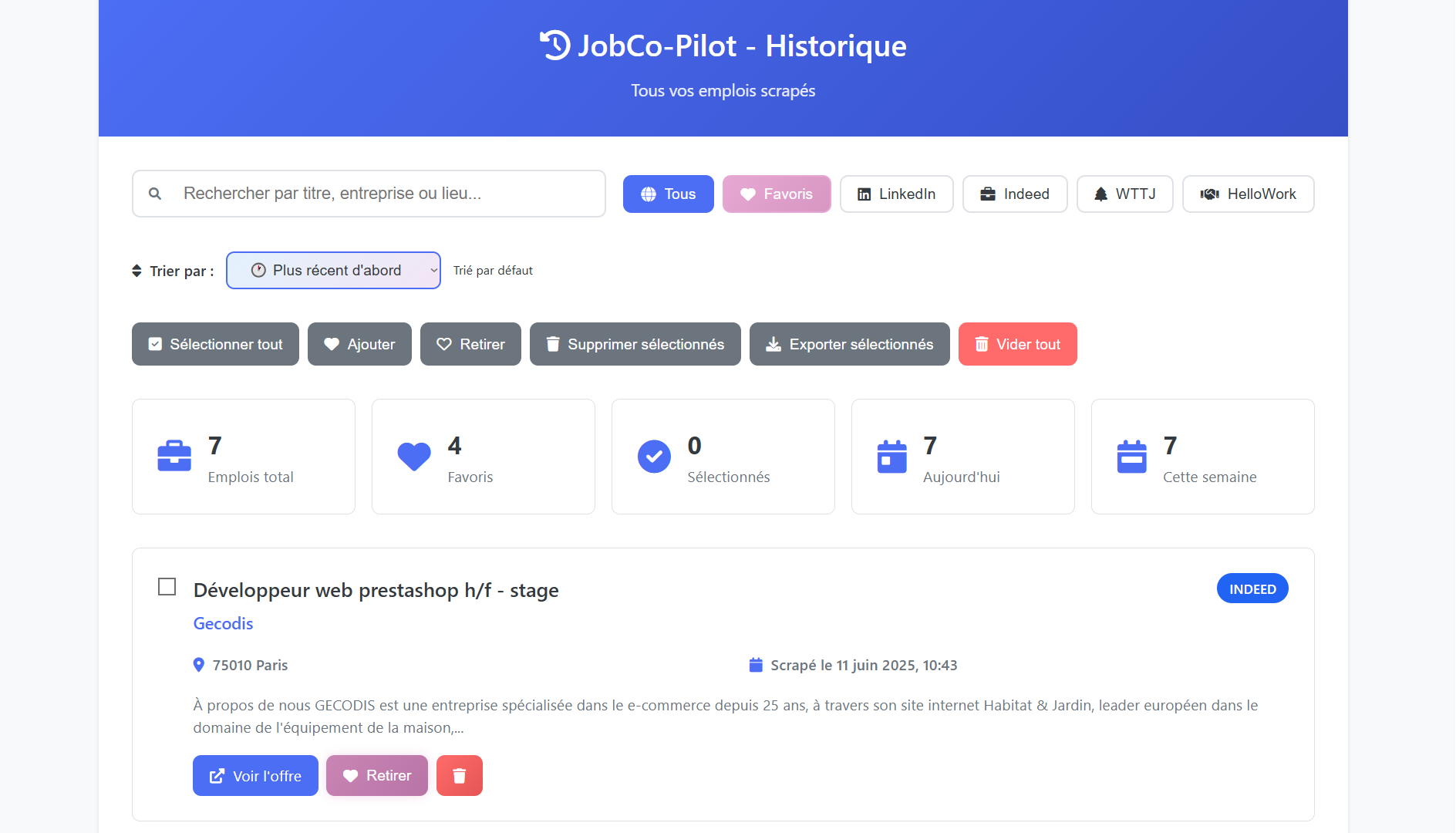Click the Emplois total label

[x=251, y=477]
